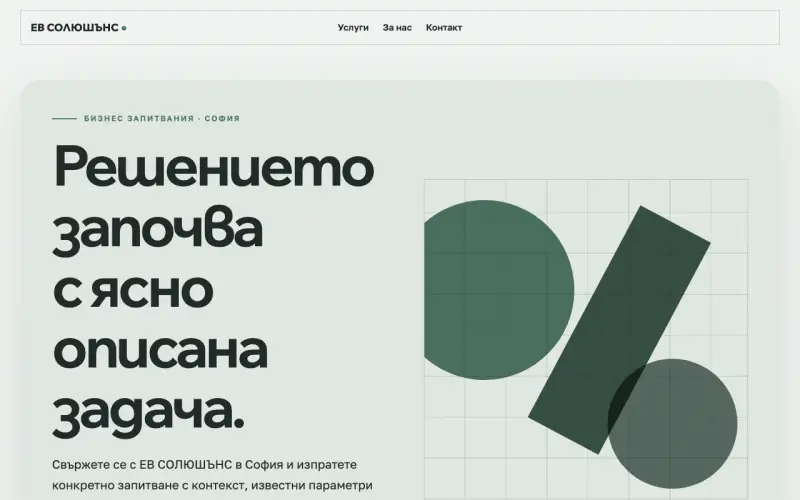Click the headline Решението започва с ясно описана задача
This screenshot has height=500, width=800.
[214, 290]
